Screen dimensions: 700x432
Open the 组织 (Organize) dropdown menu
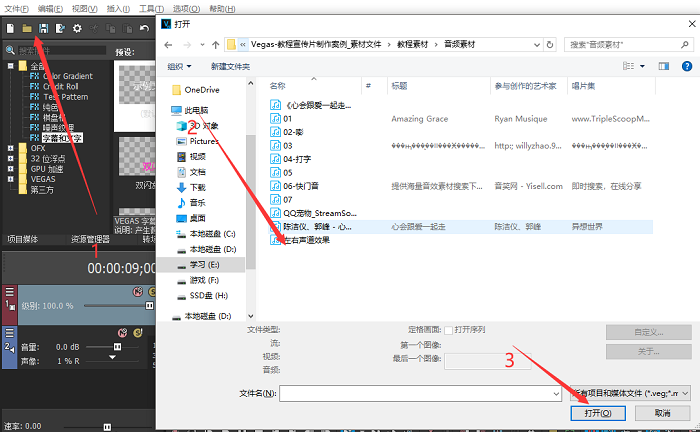point(179,66)
